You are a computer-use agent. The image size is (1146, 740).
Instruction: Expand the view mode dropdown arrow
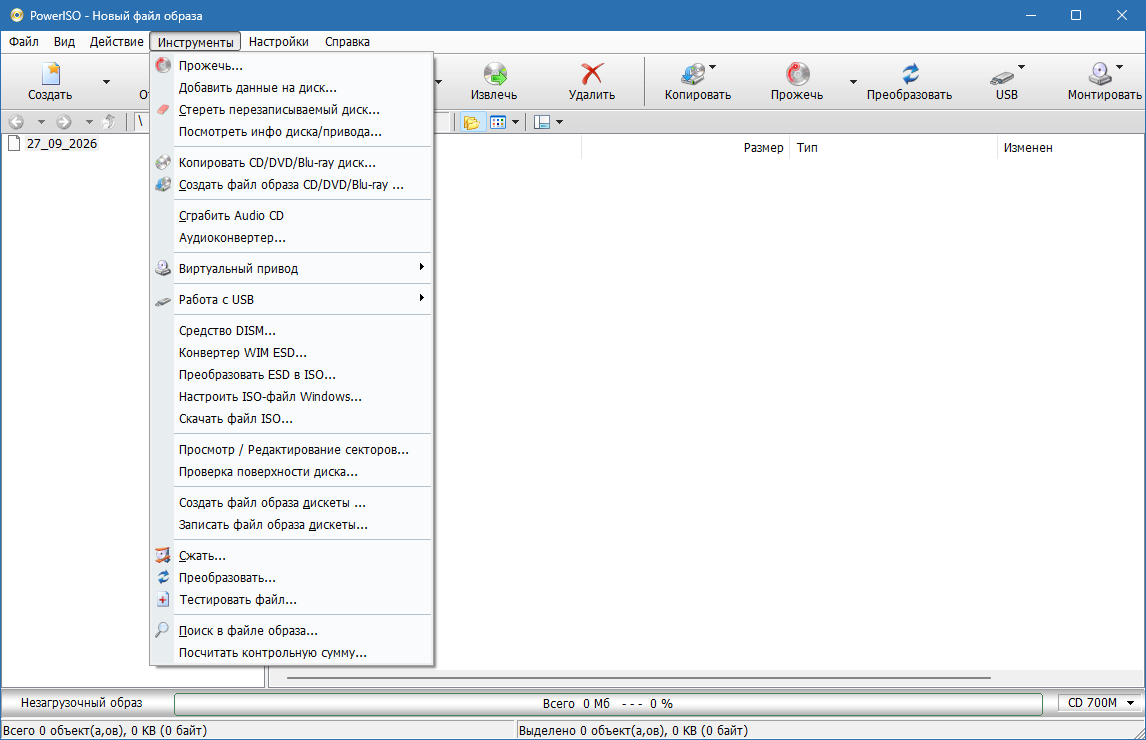(515, 122)
